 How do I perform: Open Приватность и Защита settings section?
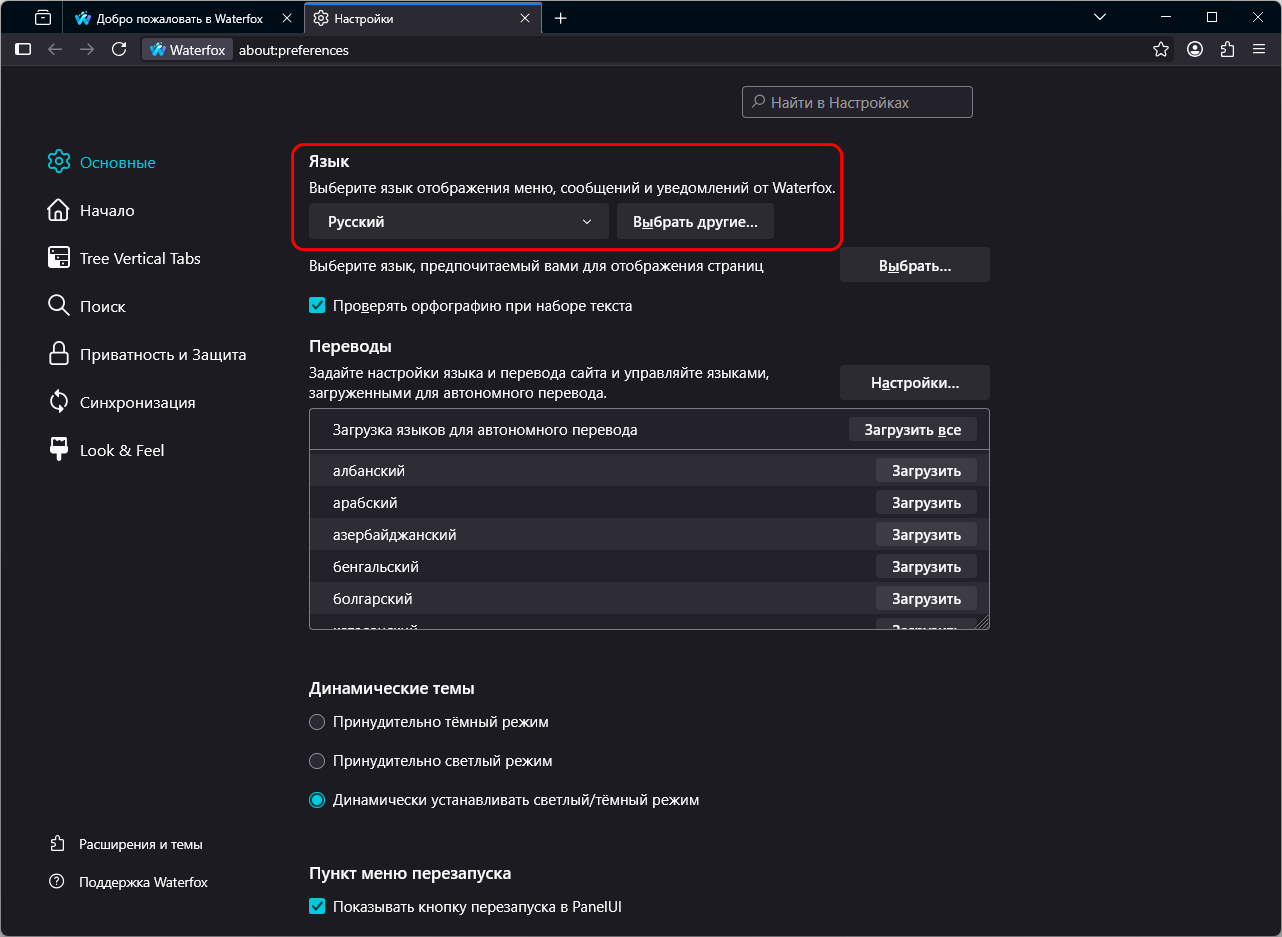point(162,354)
